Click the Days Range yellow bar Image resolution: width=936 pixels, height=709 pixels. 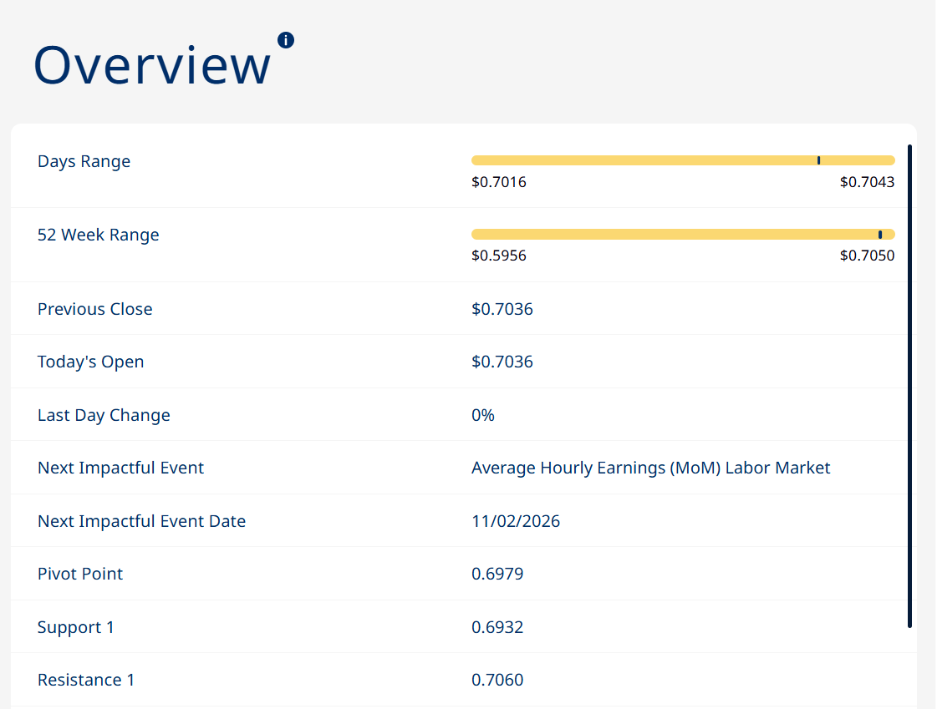[x=683, y=161]
